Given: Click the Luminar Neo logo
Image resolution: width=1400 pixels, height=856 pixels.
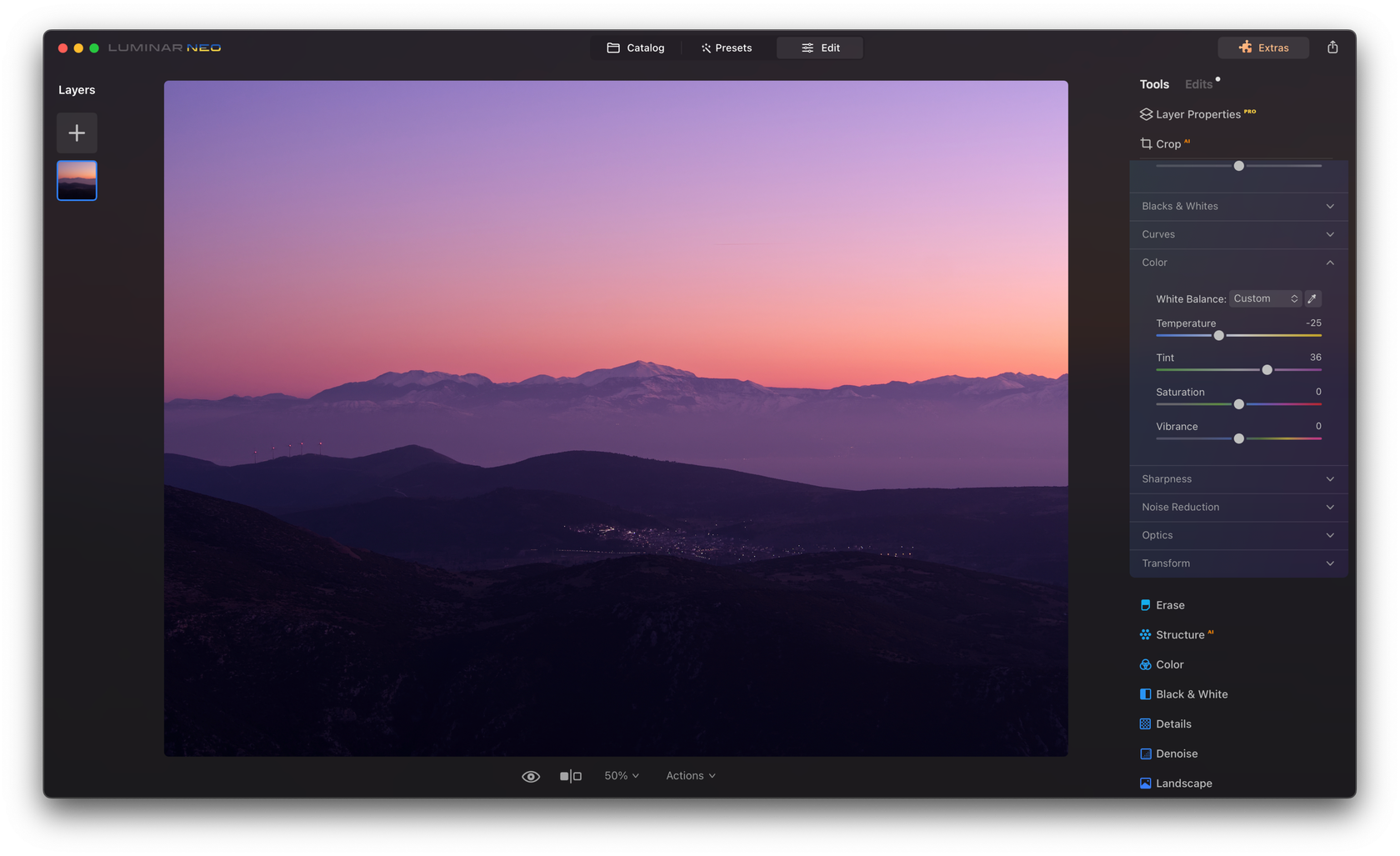Looking at the screenshot, I should click(165, 48).
